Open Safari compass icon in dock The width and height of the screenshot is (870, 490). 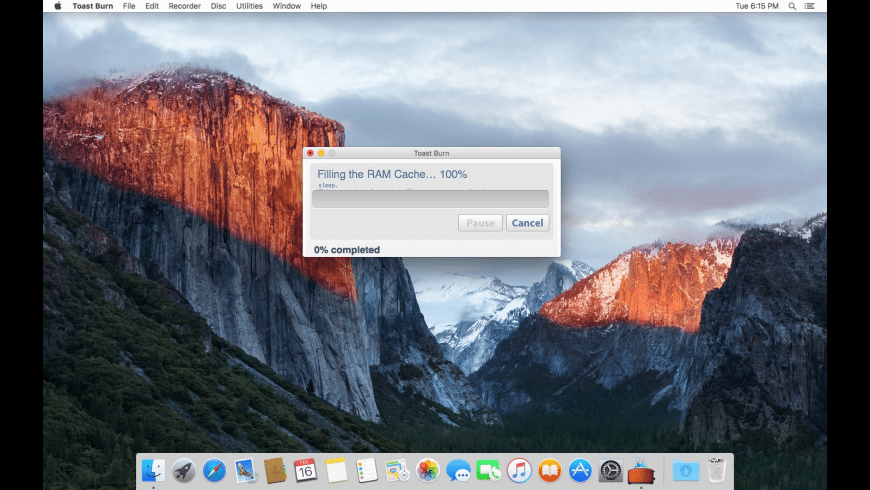coord(214,471)
